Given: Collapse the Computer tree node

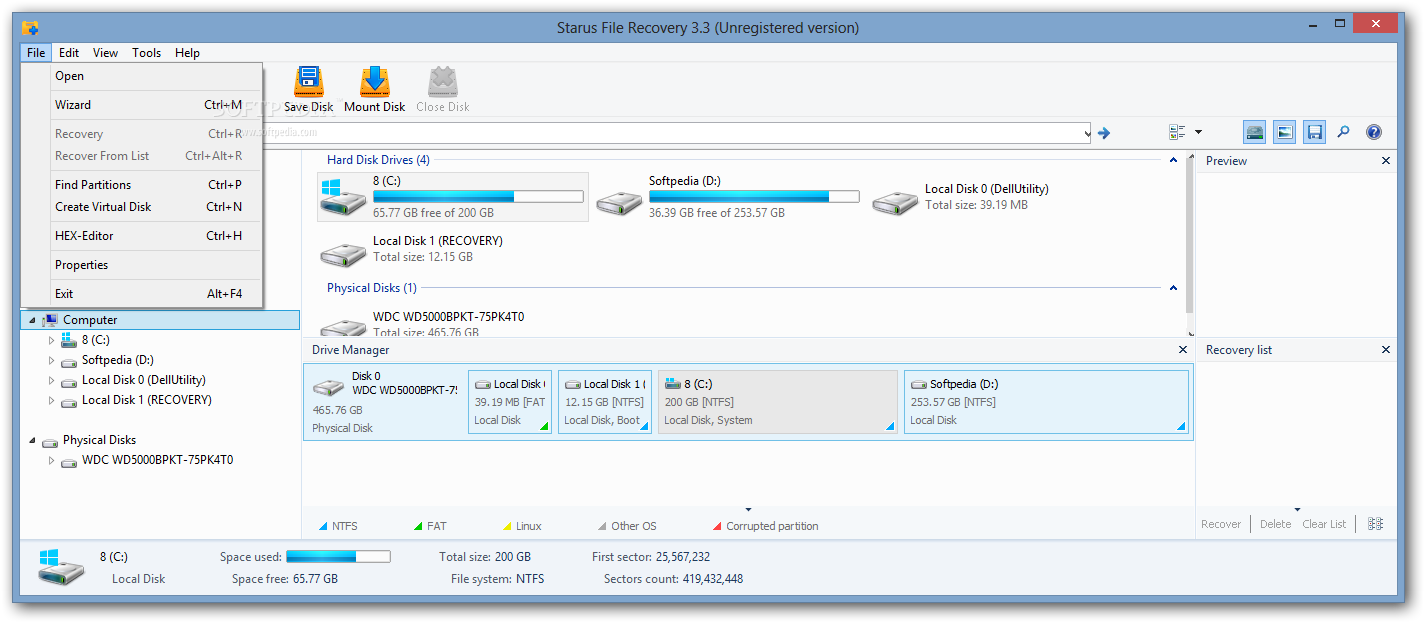Looking at the screenshot, I should [32, 321].
